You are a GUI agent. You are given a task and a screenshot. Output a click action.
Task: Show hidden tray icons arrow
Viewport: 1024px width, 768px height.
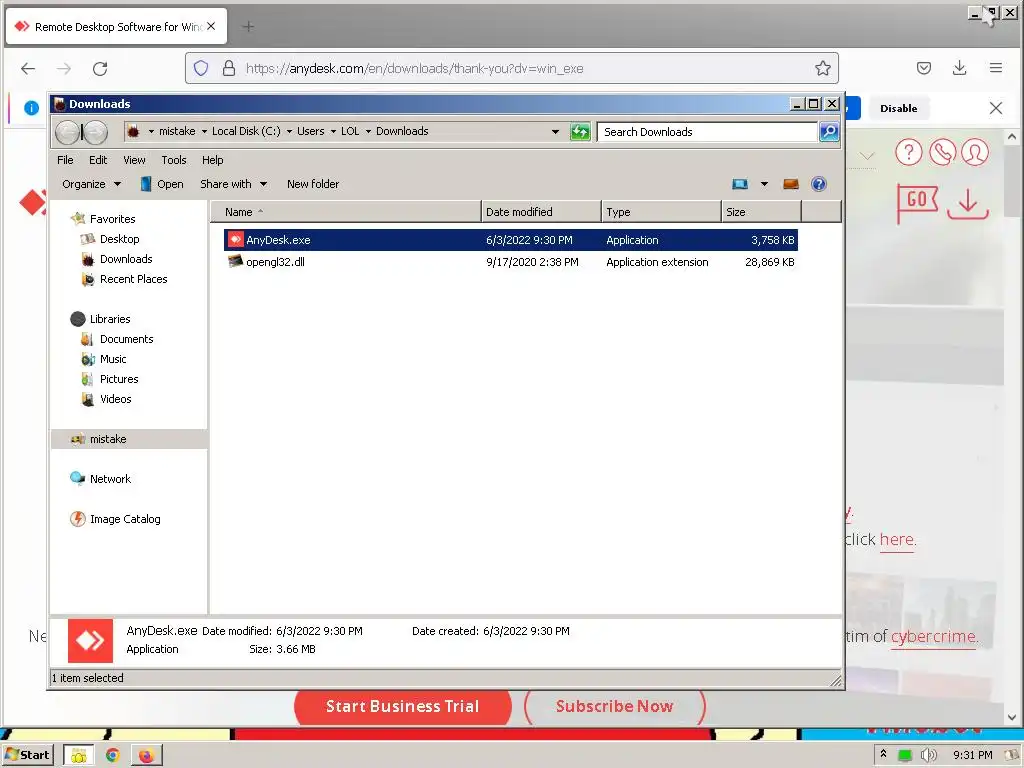click(x=884, y=754)
